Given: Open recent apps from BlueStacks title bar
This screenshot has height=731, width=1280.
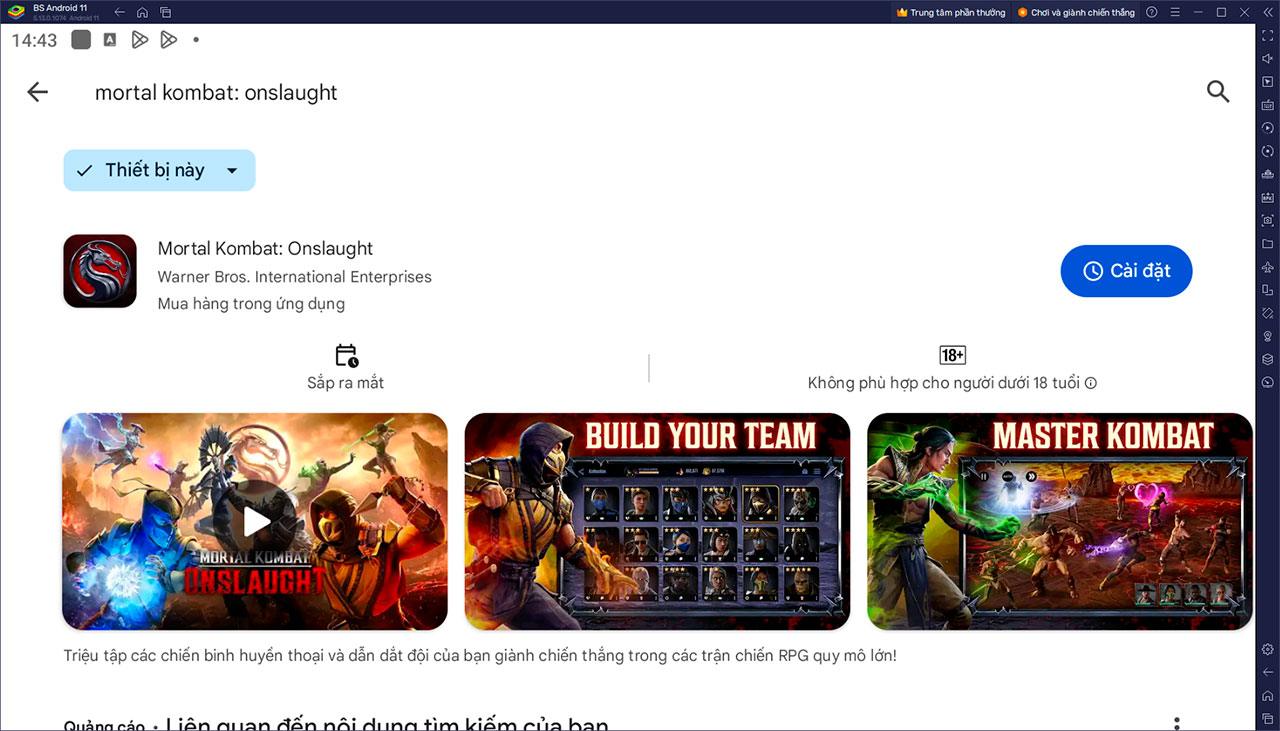Looking at the screenshot, I should pos(166,12).
